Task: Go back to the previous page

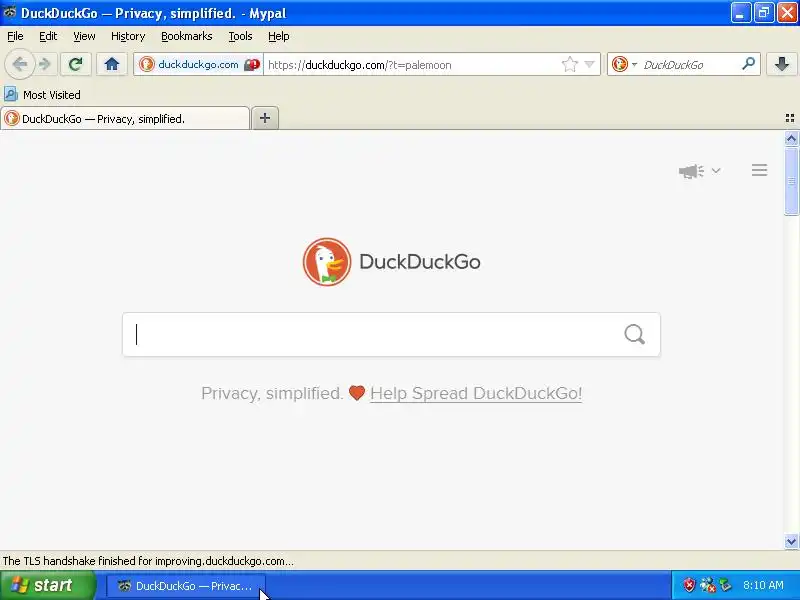Action: tap(19, 64)
